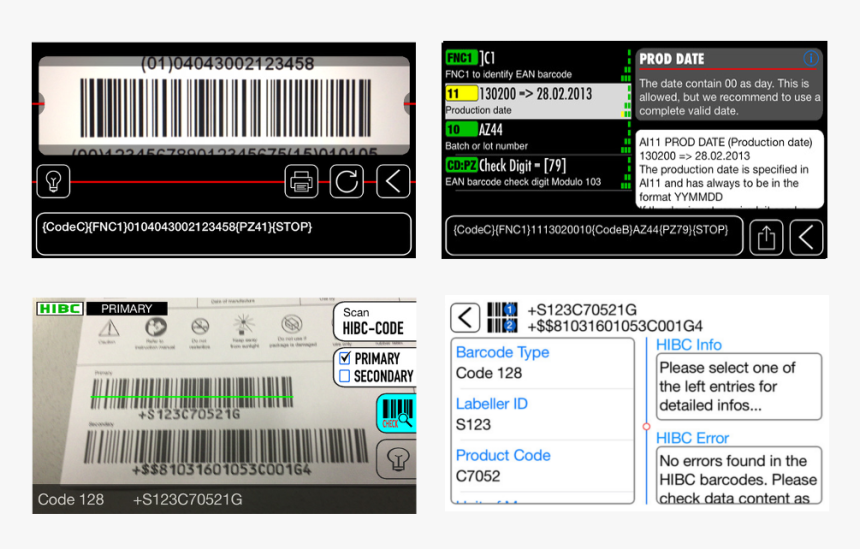Image resolution: width=860 pixels, height=549 pixels.
Task: Toggle the light bulb in HIBC scanner
Action: [x=397, y=459]
